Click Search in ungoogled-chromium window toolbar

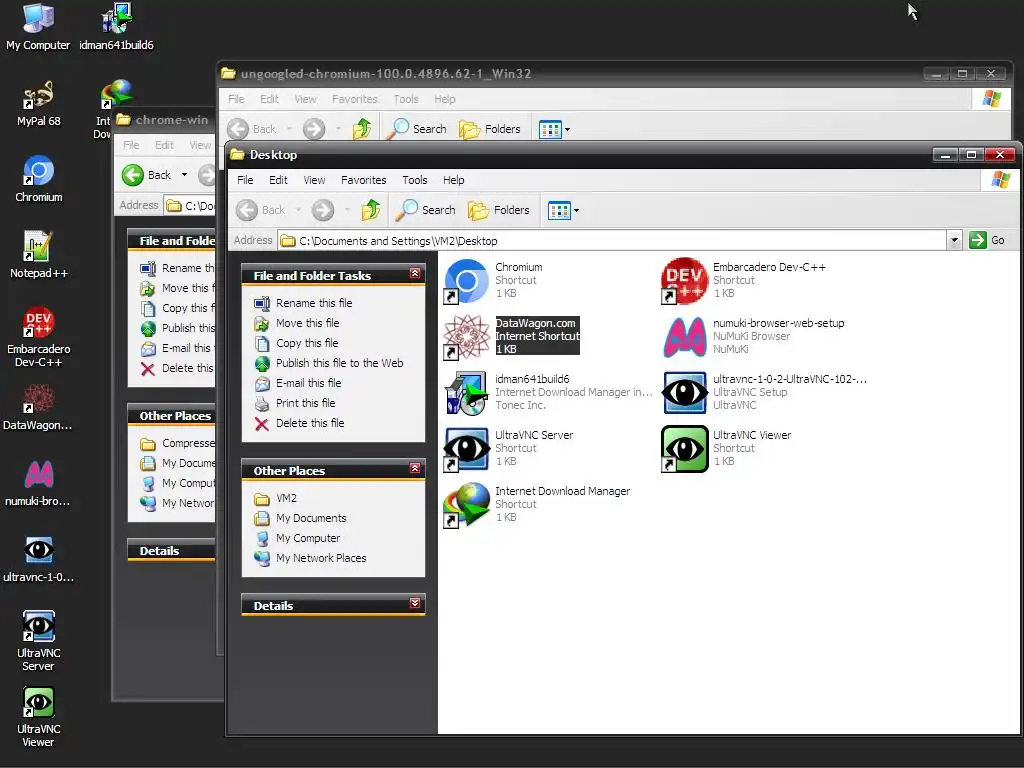pyautogui.click(x=417, y=129)
